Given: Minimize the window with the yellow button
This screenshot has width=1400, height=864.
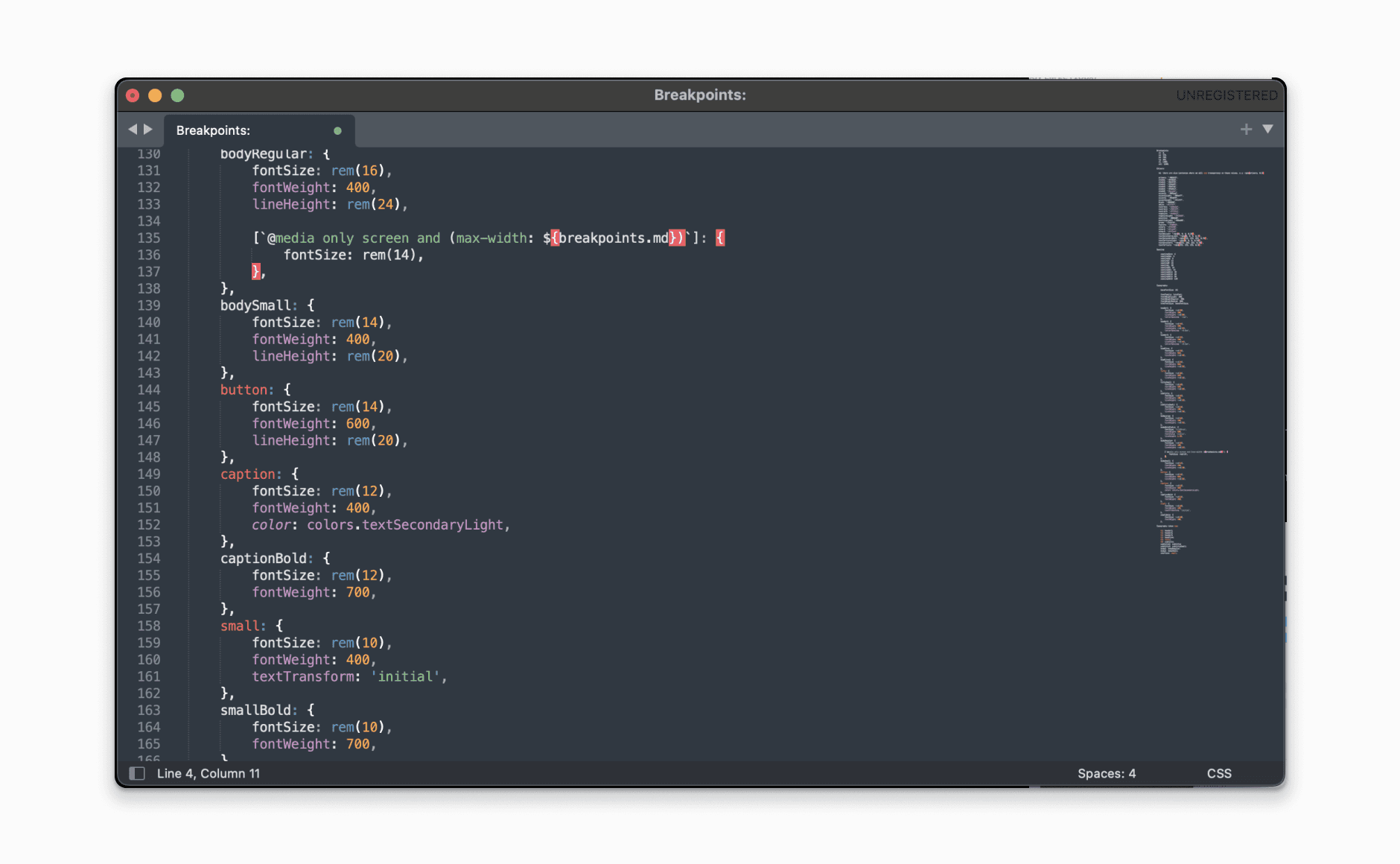Looking at the screenshot, I should coord(155,95).
